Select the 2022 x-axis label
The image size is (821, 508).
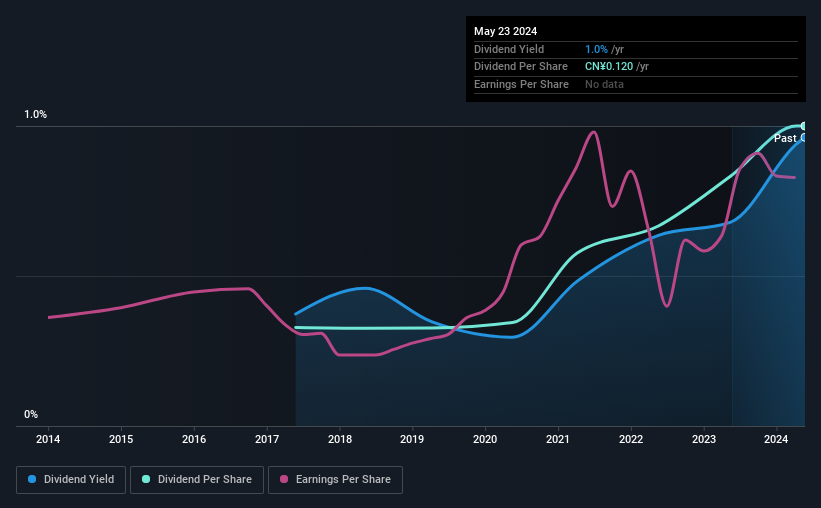631,439
